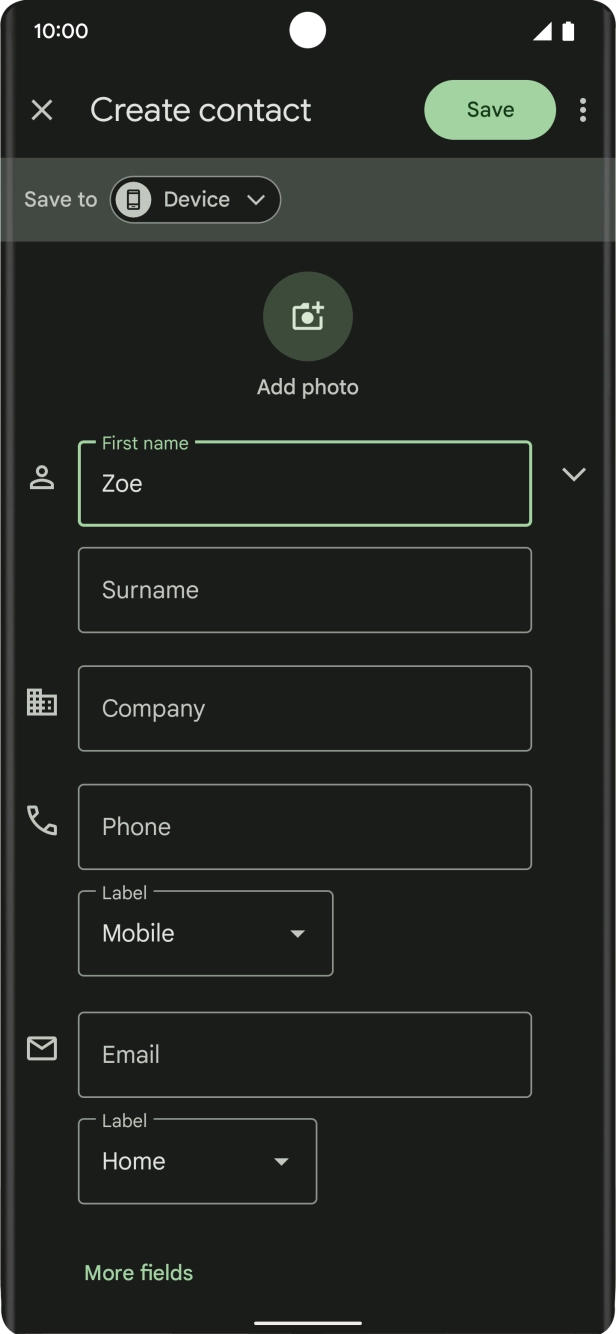
Task: Tap the battery icon in the status bar
Action: point(568,31)
